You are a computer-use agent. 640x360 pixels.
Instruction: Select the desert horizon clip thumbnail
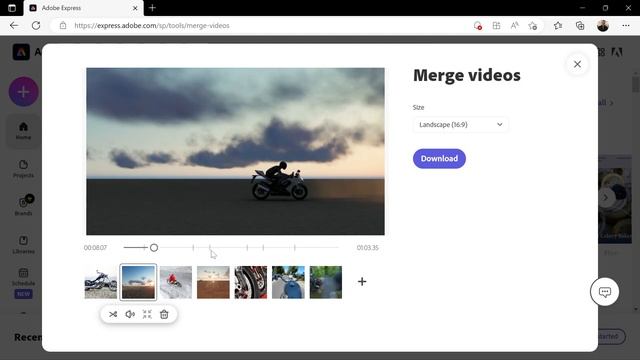[213, 282]
